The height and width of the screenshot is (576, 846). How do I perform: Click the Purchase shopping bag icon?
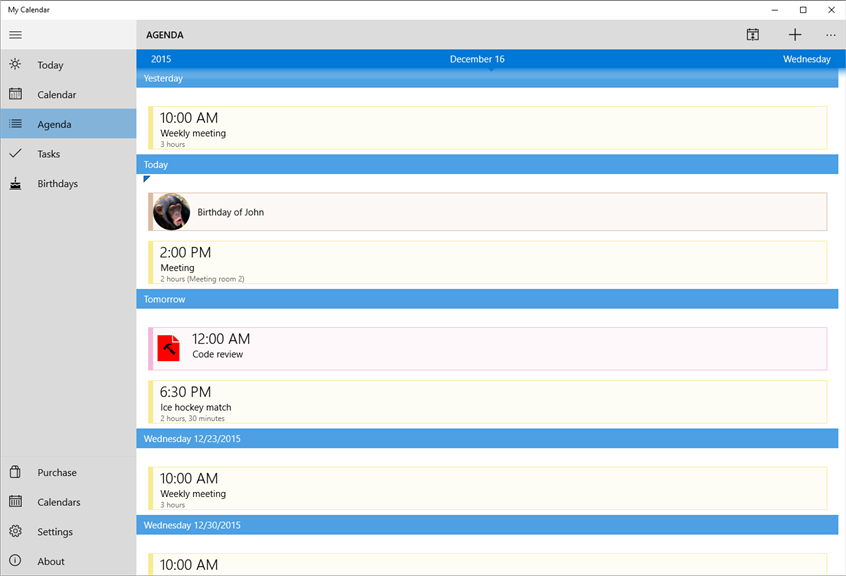pos(15,472)
